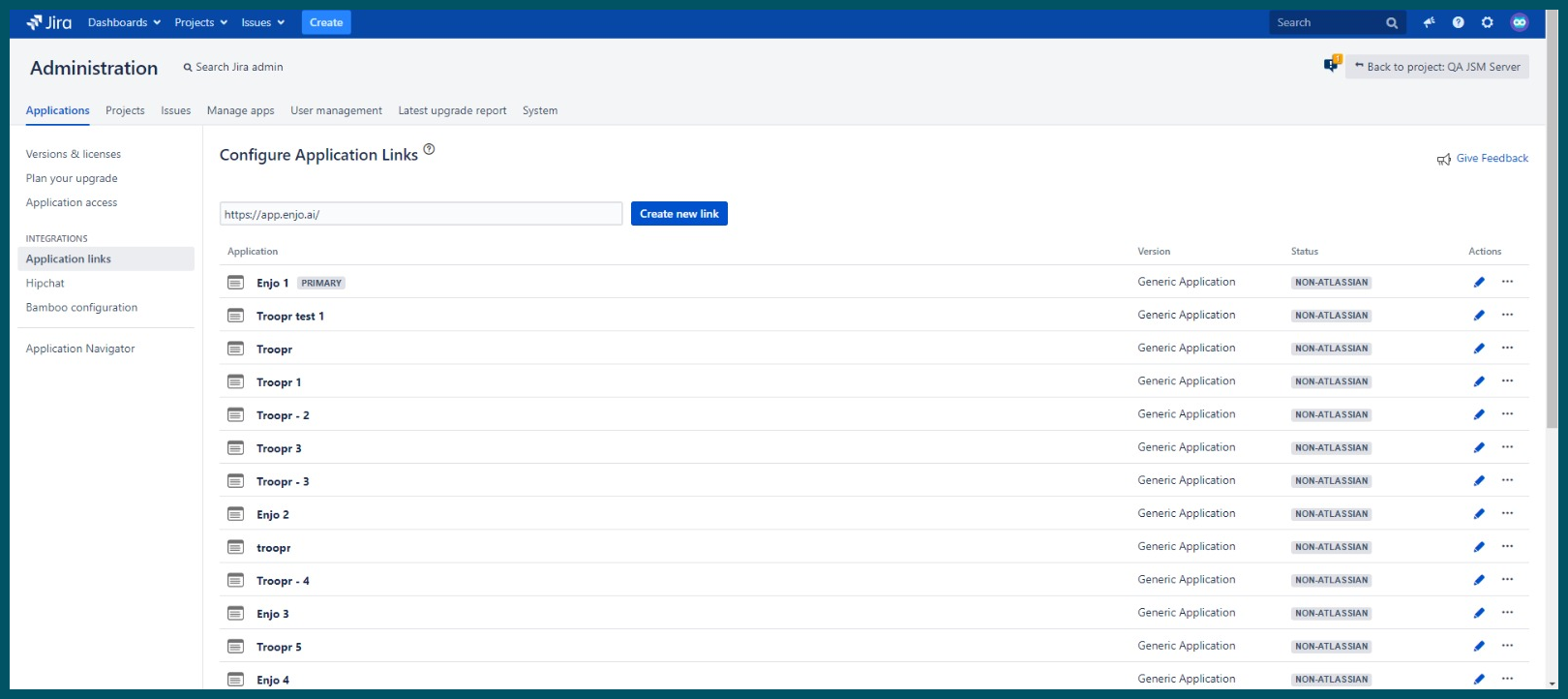Click Back to project: QA JSM Server
The image size is (1568, 699).
click(x=1437, y=67)
